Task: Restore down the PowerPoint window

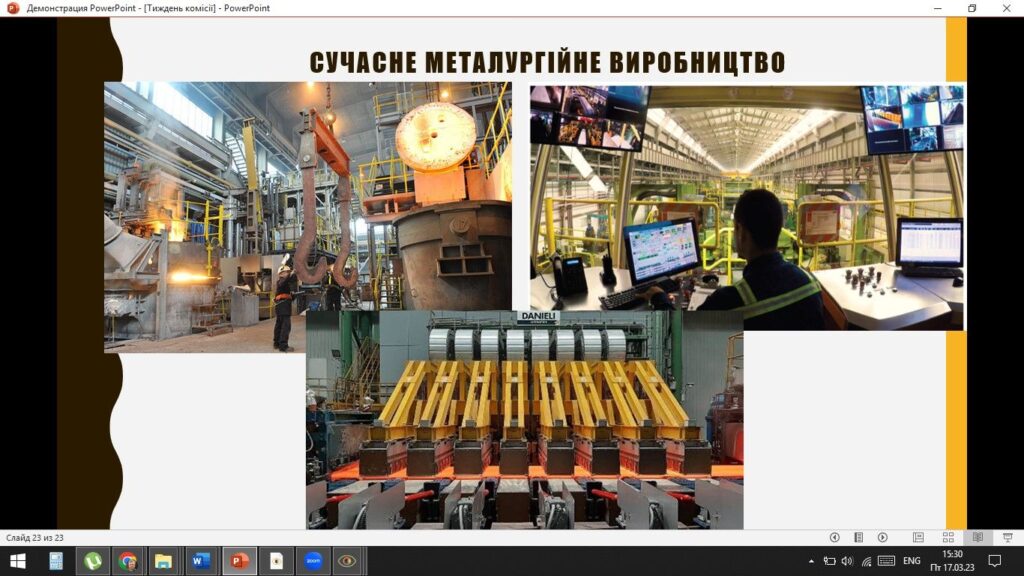Action: 972,8
